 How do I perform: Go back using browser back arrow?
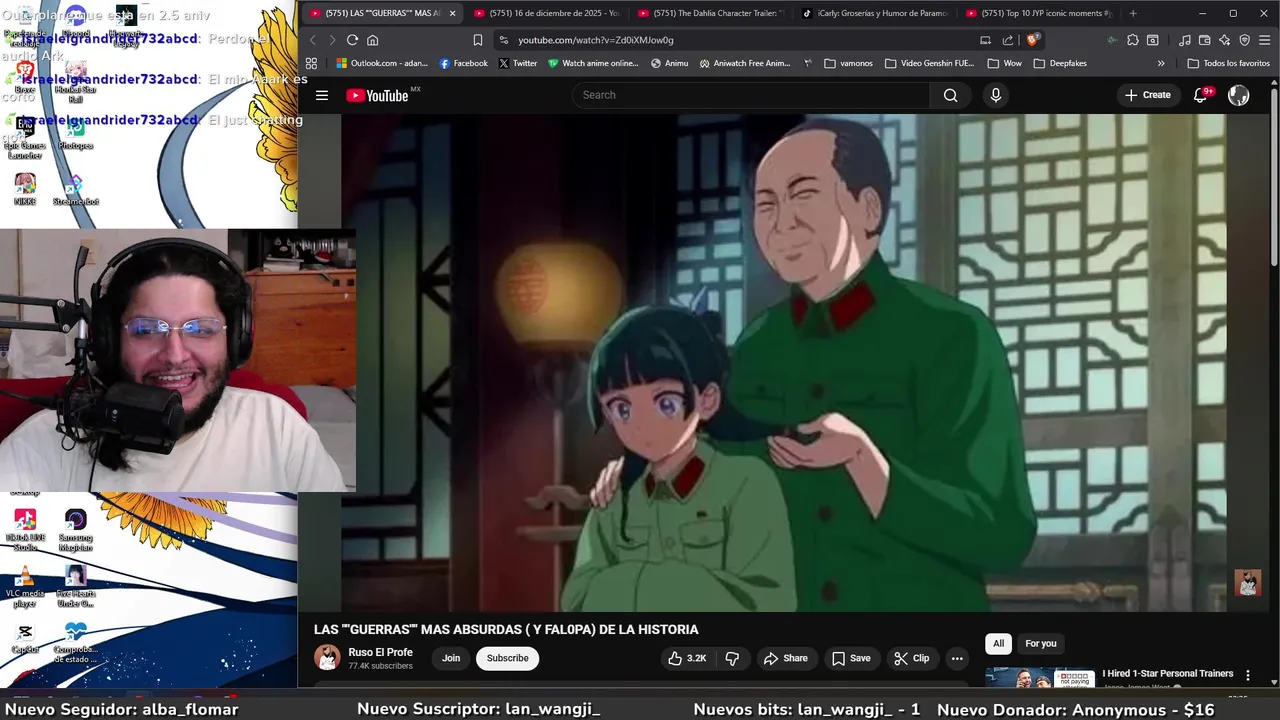click(312, 40)
